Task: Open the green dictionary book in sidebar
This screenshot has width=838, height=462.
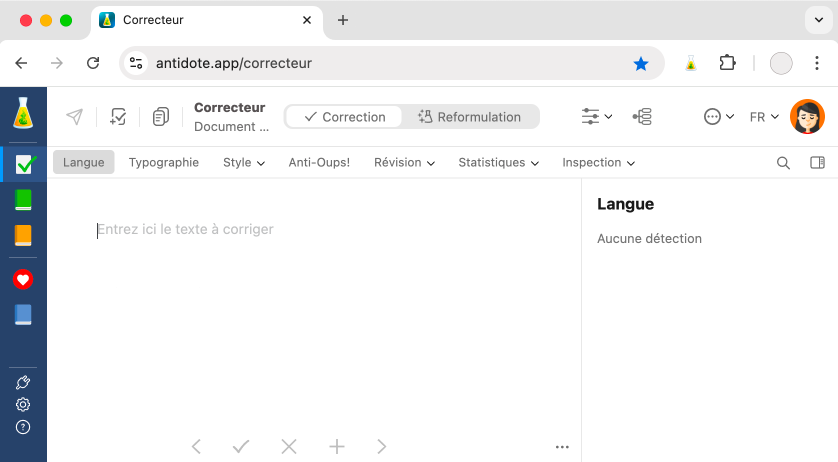Action: (23, 200)
